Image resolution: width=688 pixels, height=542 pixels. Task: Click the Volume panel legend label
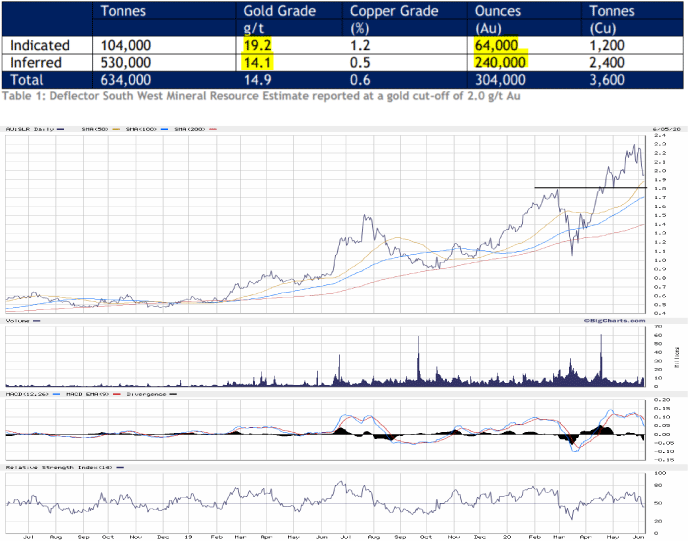(17, 320)
